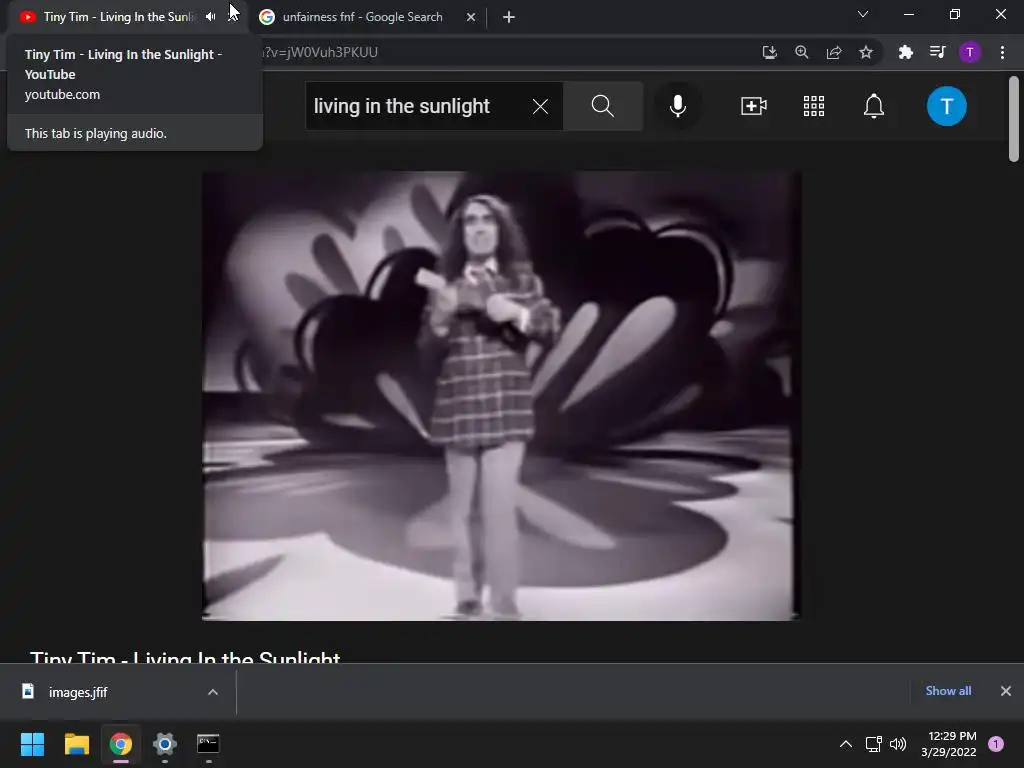Viewport: 1024px width, 768px height.
Task: Click the Chrome taskbar icon
Action: [x=121, y=744]
